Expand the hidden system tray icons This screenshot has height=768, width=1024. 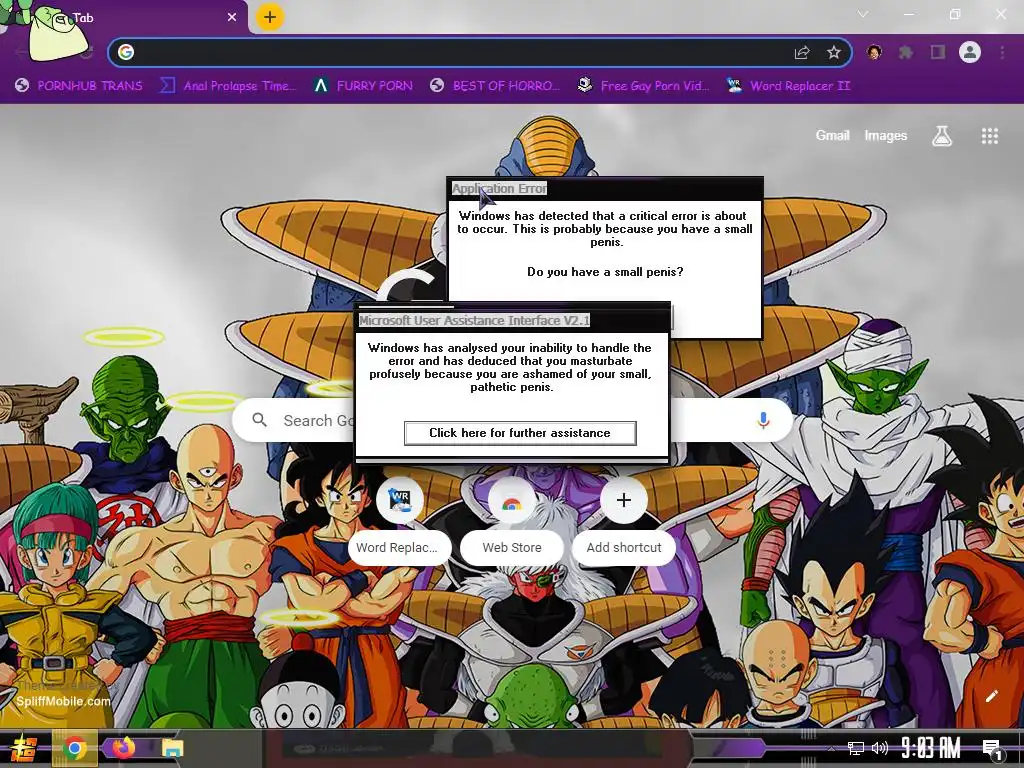click(x=831, y=748)
